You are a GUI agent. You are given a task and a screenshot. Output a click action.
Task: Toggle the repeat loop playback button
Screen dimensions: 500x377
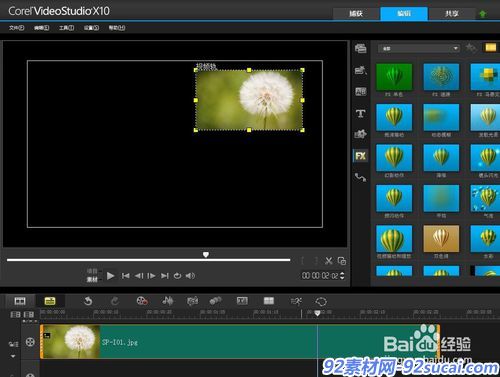[x=177, y=276]
